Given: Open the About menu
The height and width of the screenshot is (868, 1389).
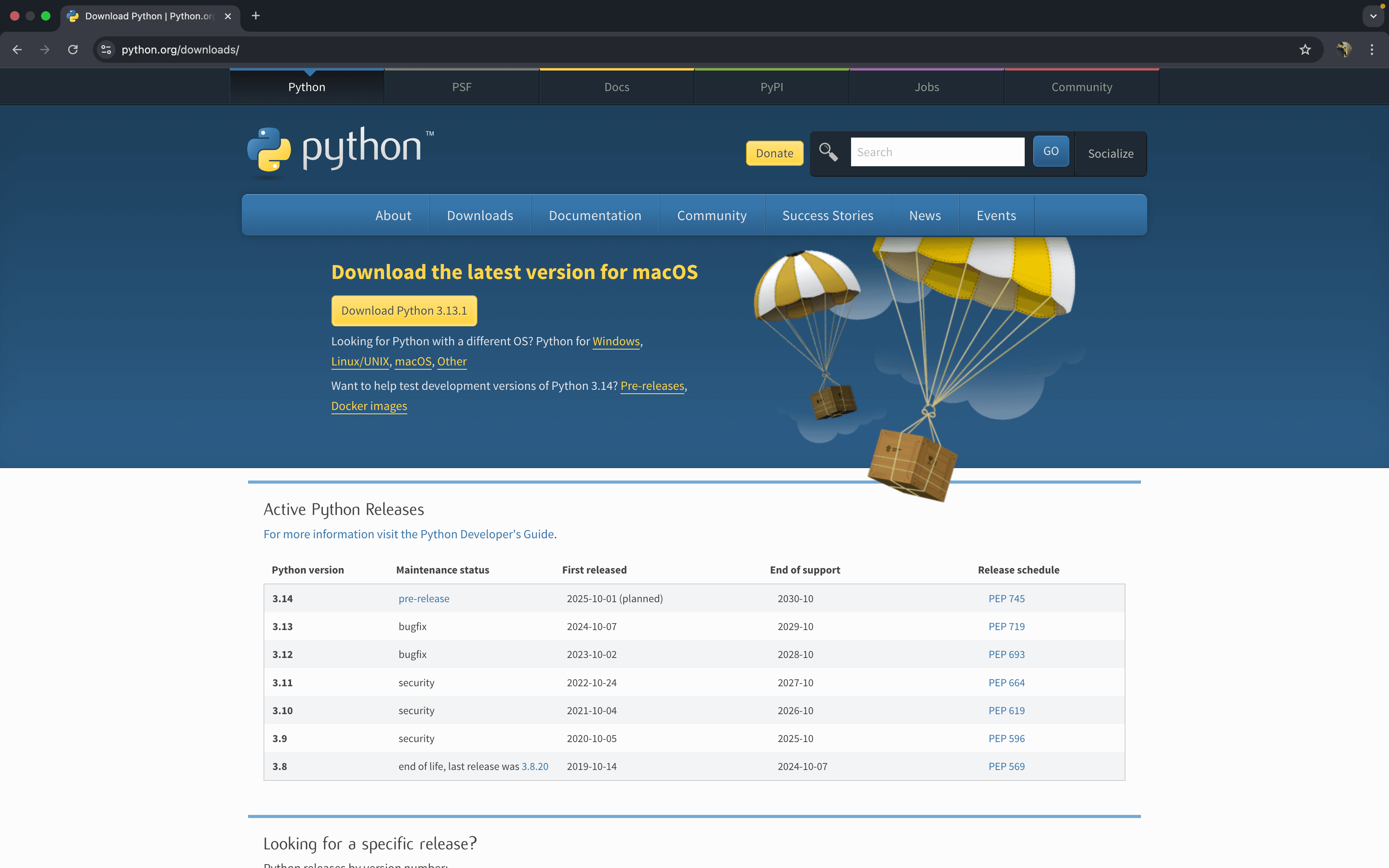Looking at the screenshot, I should [x=393, y=215].
